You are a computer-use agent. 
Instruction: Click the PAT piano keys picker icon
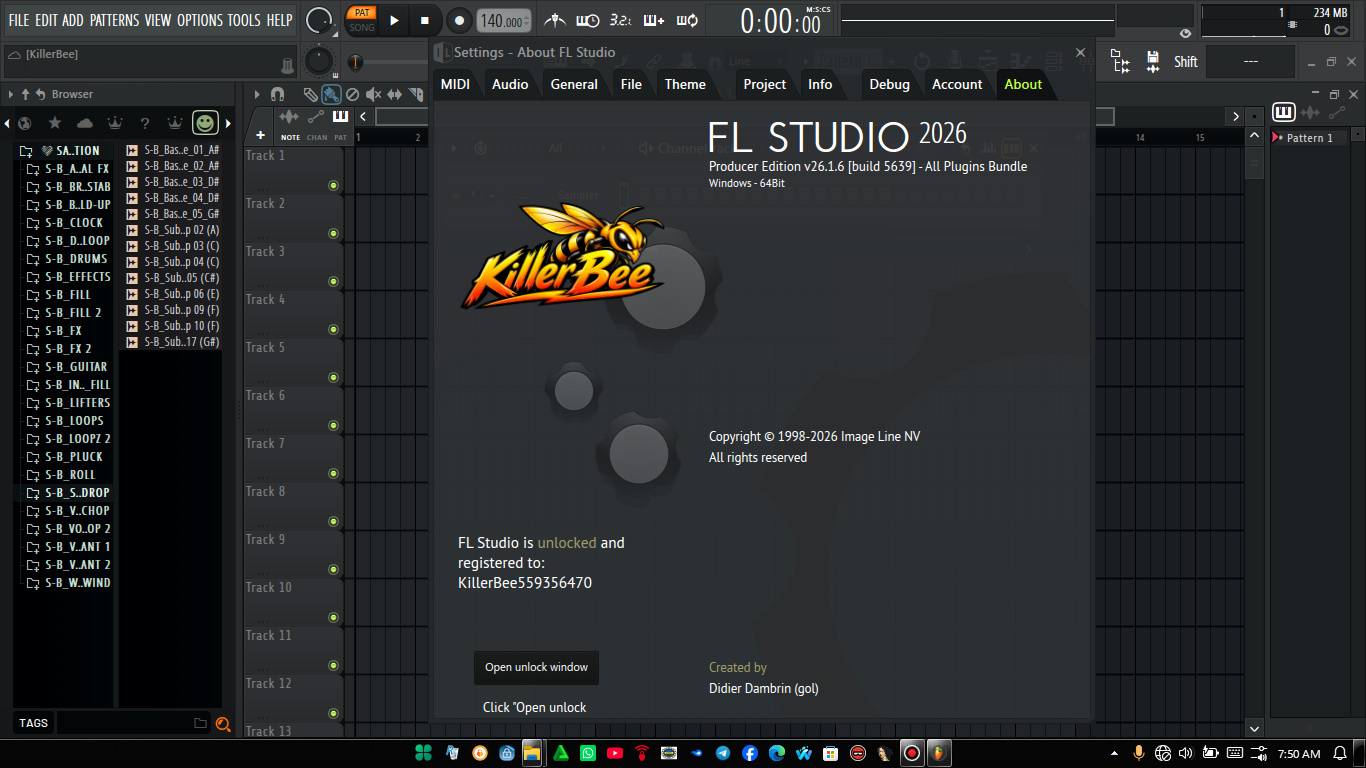pyautogui.click(x=340, y=118)
